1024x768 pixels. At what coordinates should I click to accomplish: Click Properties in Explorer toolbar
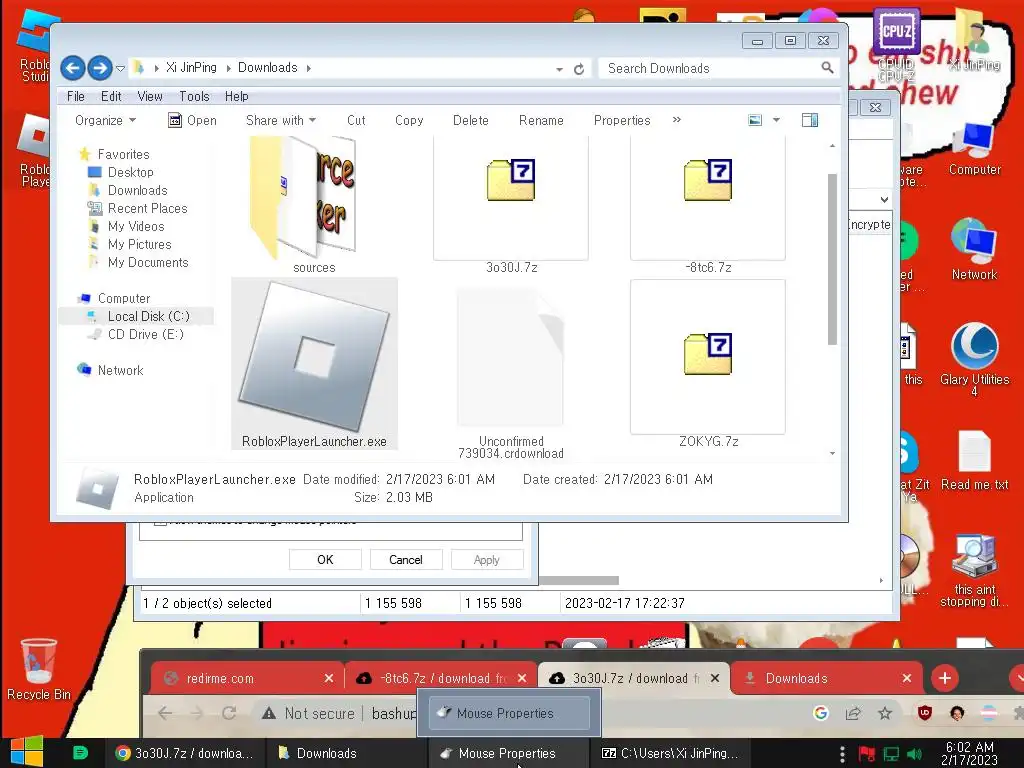coord(622,120)
